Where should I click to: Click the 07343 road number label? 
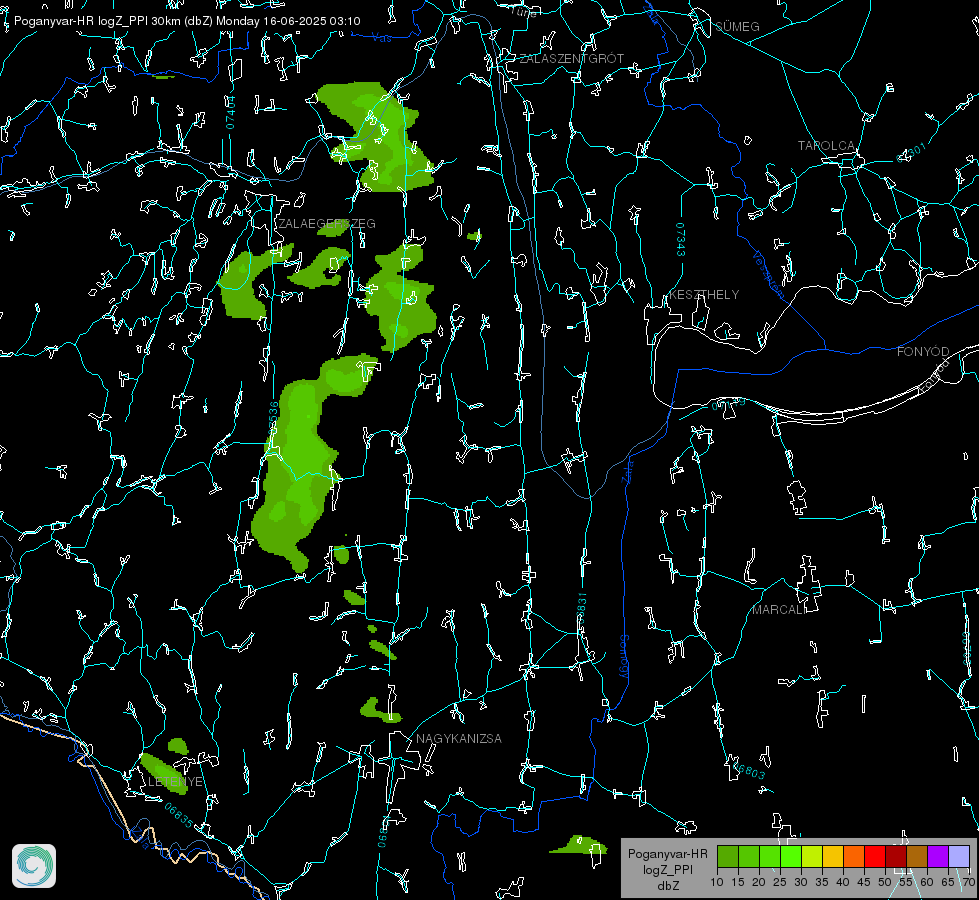tap(681, 239)
